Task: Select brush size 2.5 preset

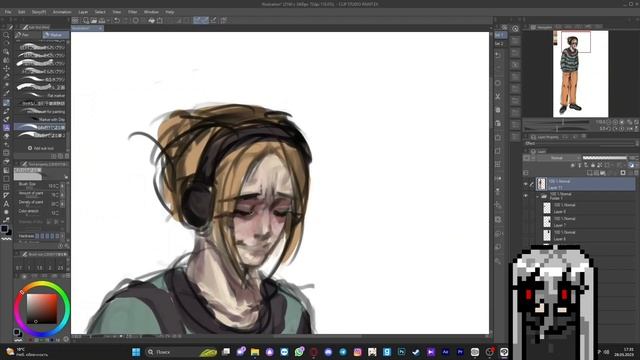Action: pos(60,268)
